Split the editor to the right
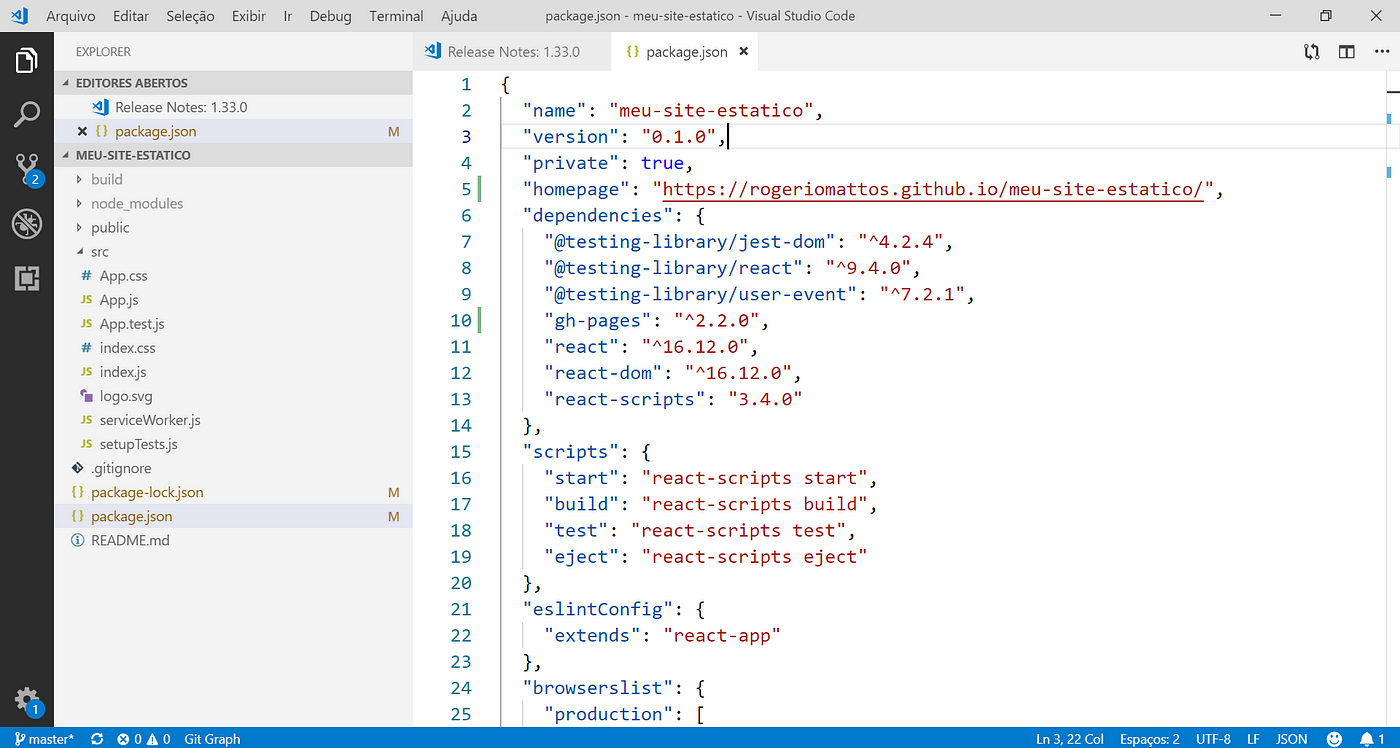Viewport: 1400px width, 748px height. (x=1347, y=52)
